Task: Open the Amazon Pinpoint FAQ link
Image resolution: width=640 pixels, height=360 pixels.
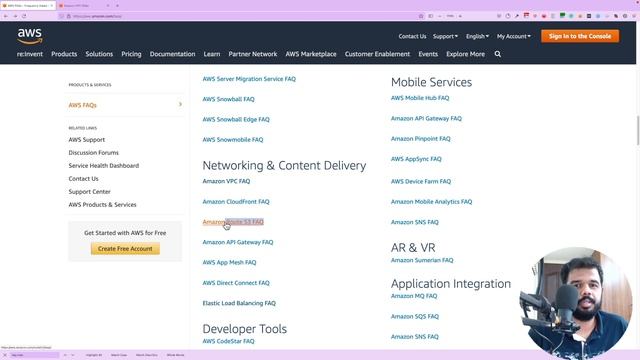Action: point(421,139)
